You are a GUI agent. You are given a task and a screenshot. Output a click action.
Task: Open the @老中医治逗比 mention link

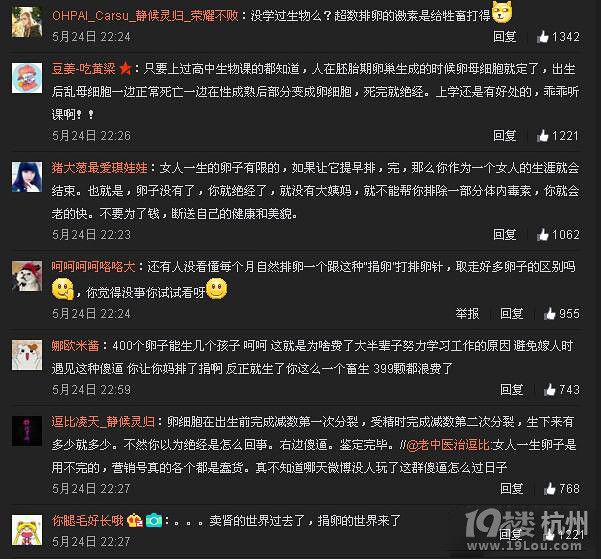click(448, 445)
